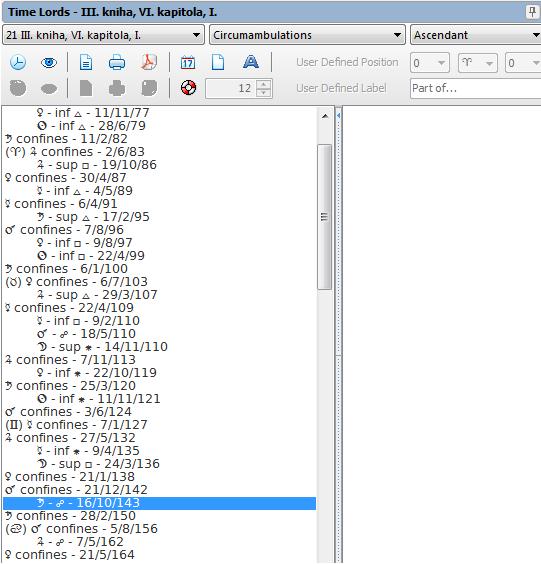Export via the PDF icon
Image resolution: width=541 pixels, height=564 pixels.
click(149, 62)
